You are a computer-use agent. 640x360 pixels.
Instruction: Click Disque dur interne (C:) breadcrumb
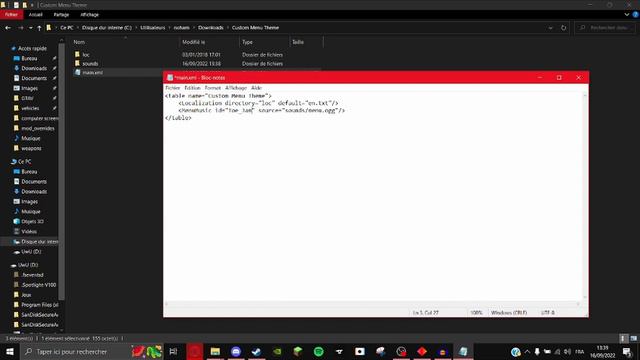coord(107,28)
